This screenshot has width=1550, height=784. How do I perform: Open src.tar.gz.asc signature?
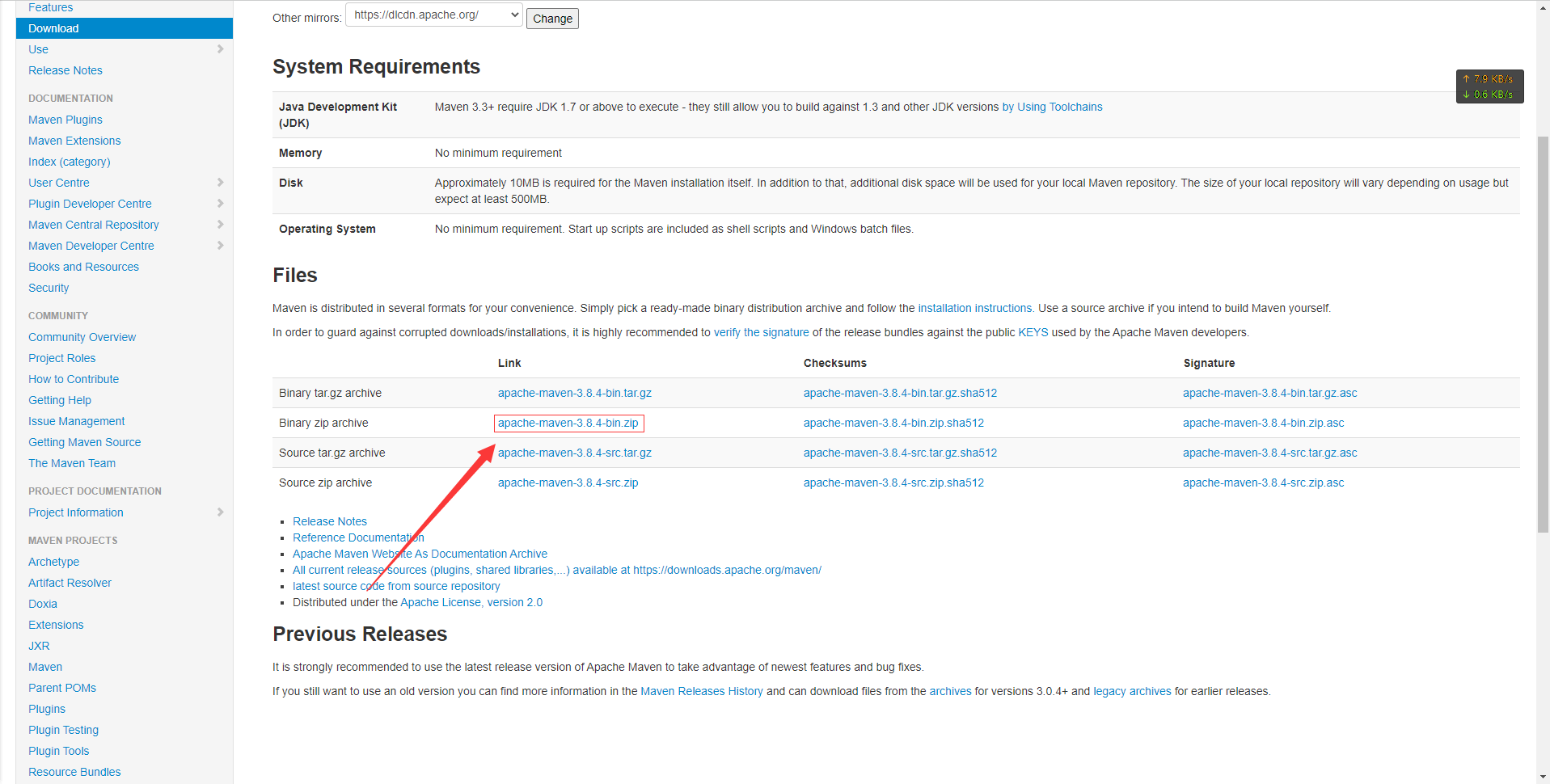tap(1270, 453)
